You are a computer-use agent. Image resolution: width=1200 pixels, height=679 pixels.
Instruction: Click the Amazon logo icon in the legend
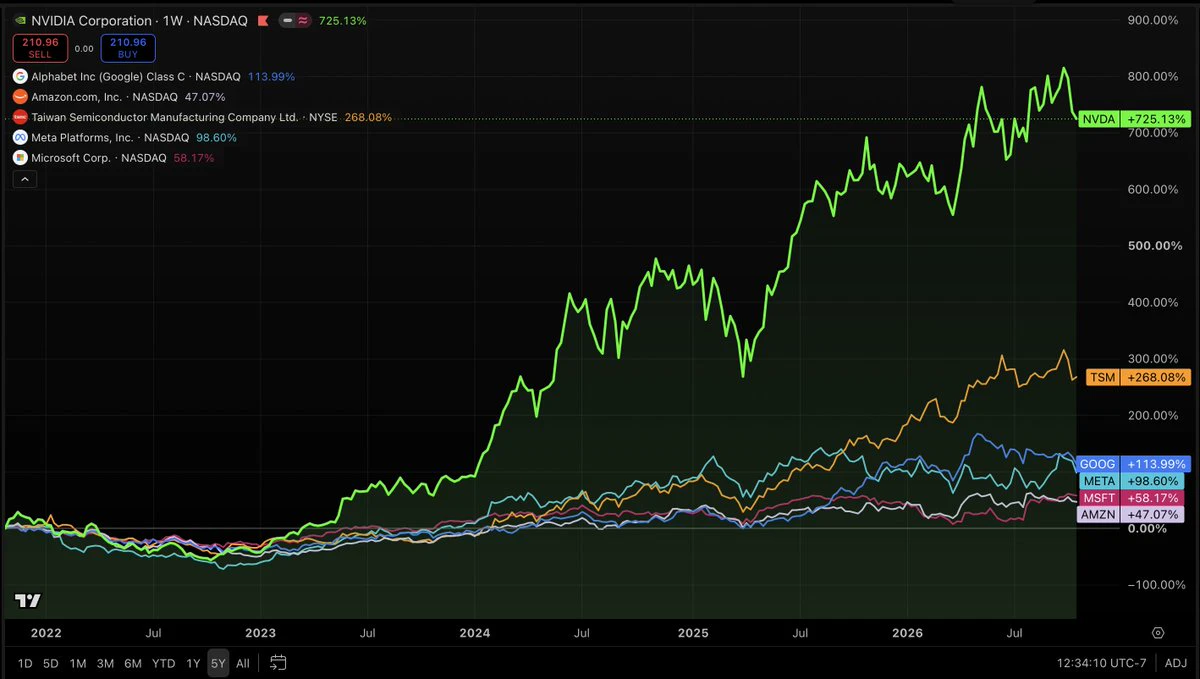tap(19, 97)
